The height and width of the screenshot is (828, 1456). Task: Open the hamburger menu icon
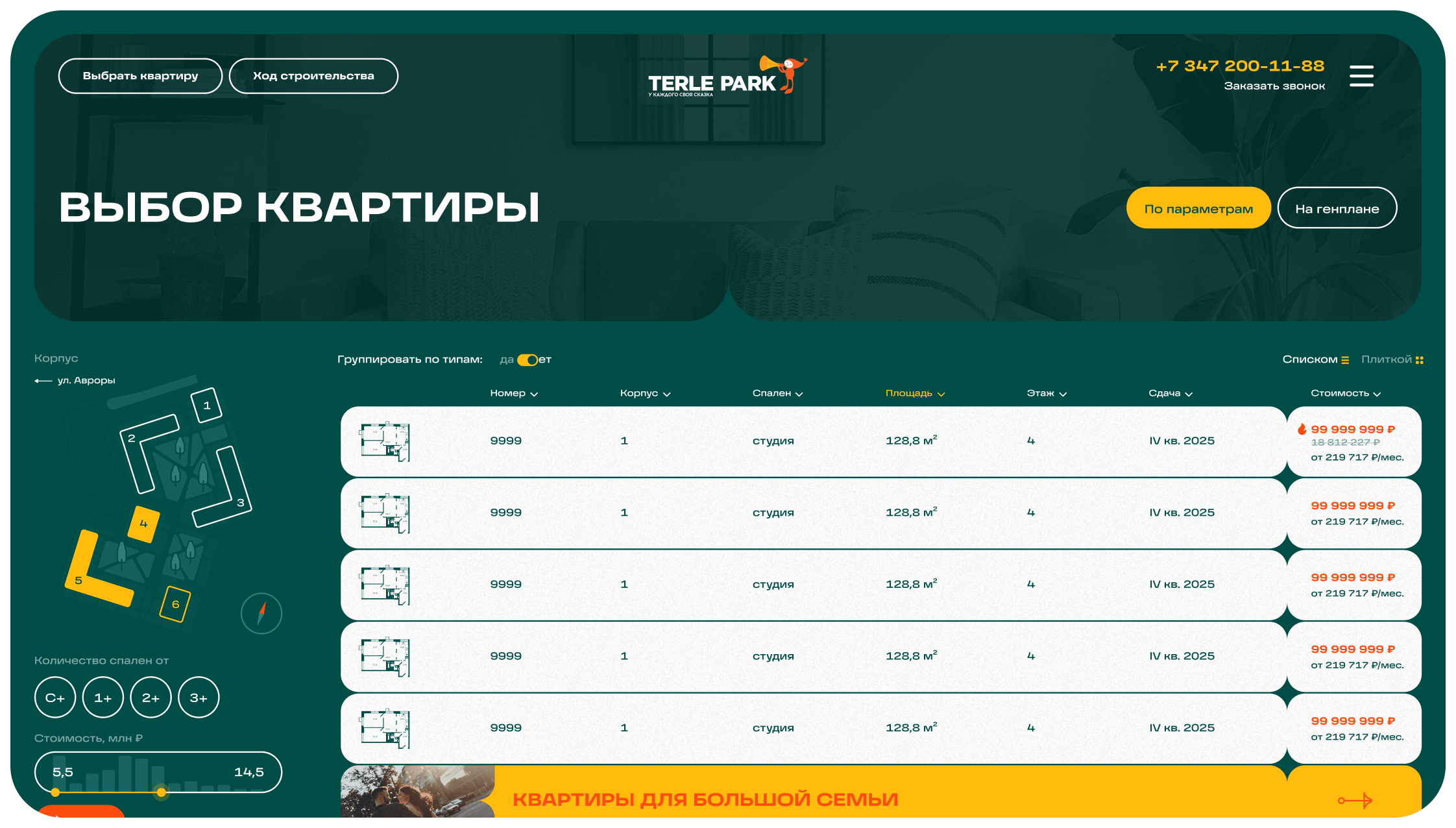pos(1361,76)
